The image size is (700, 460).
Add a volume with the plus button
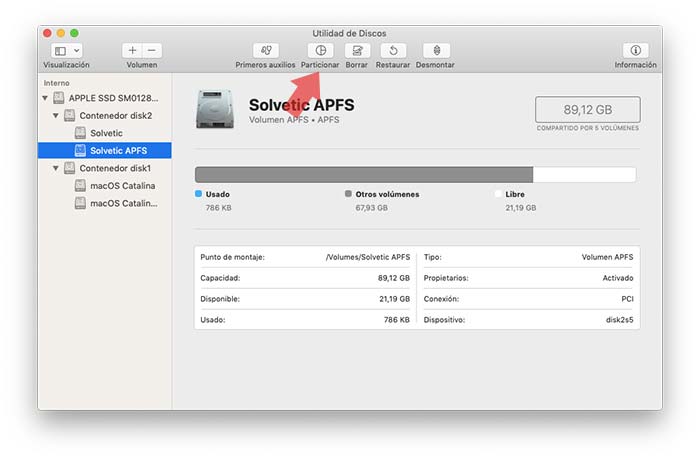point(132,50)
